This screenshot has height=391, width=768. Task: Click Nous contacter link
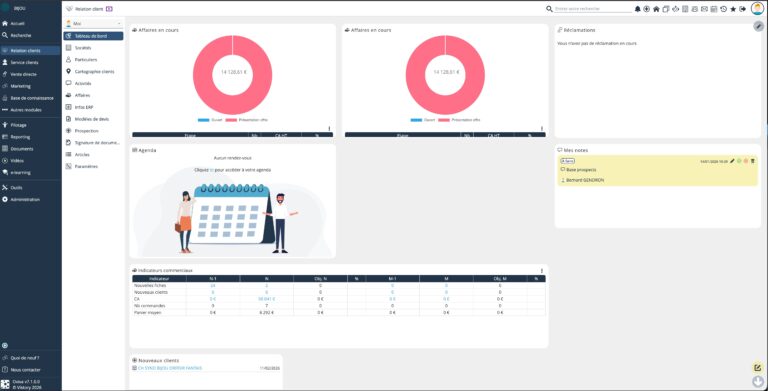click(x=25, y=370)
